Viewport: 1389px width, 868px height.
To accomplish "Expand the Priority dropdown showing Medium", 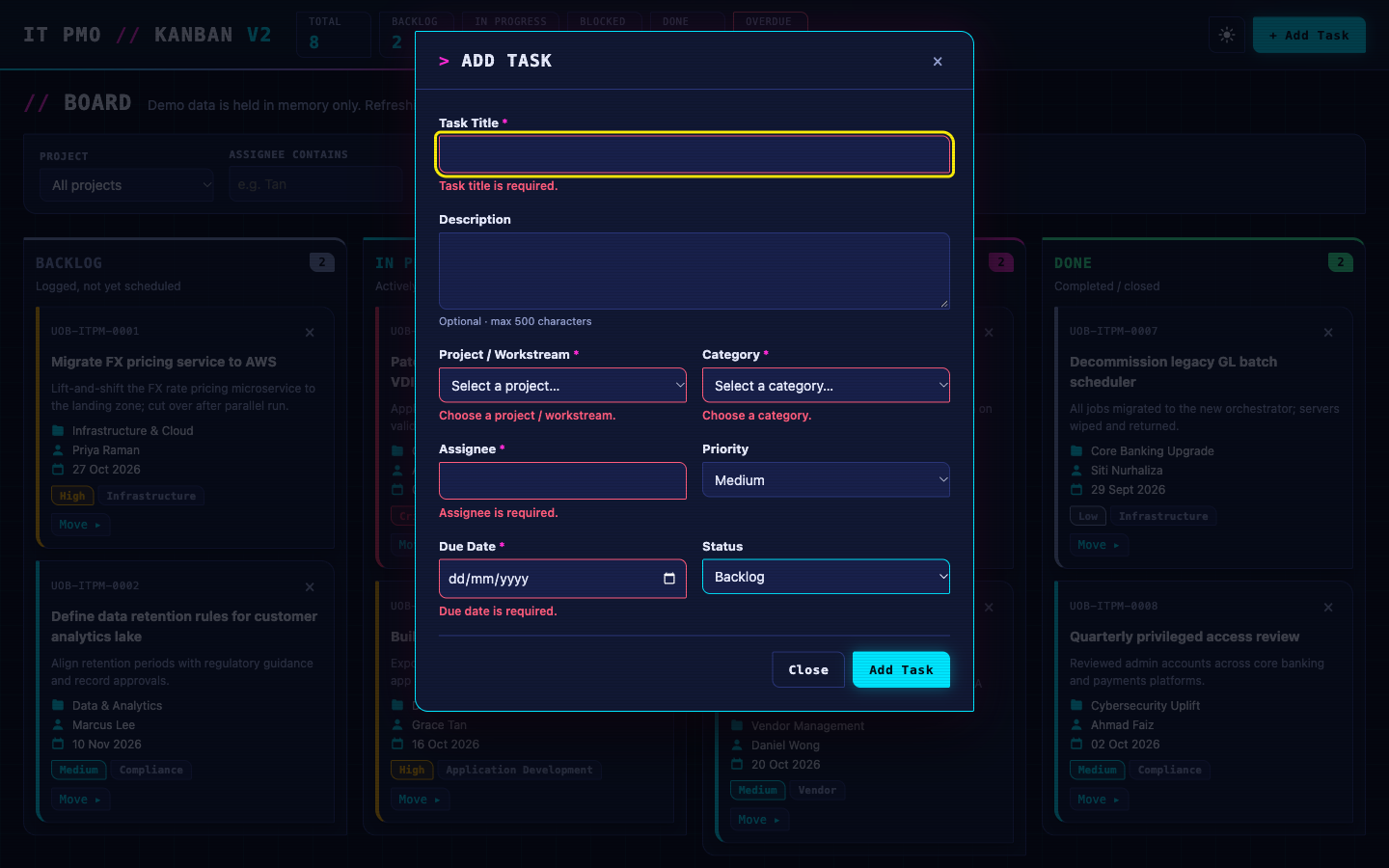I will pos(826,479).
